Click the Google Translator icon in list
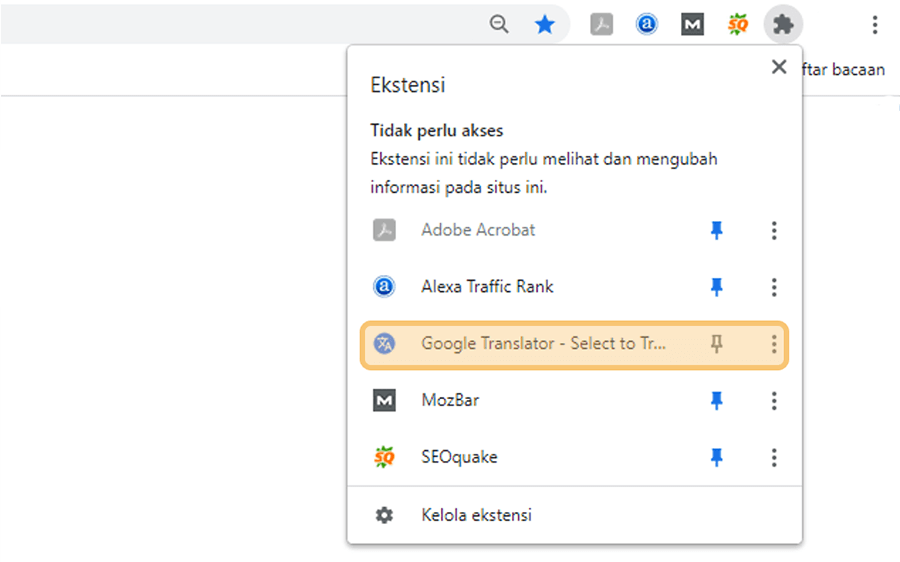900x562 pixels. 384,344
